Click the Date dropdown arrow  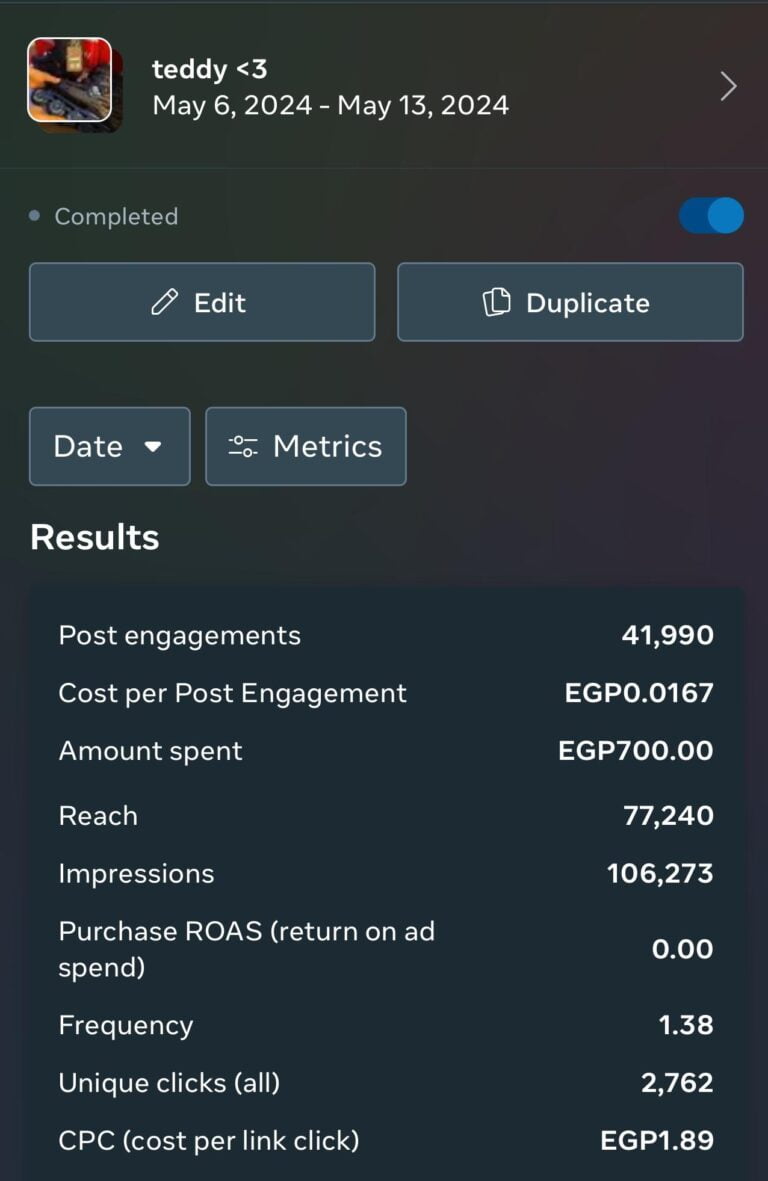[x=153, y=447]
